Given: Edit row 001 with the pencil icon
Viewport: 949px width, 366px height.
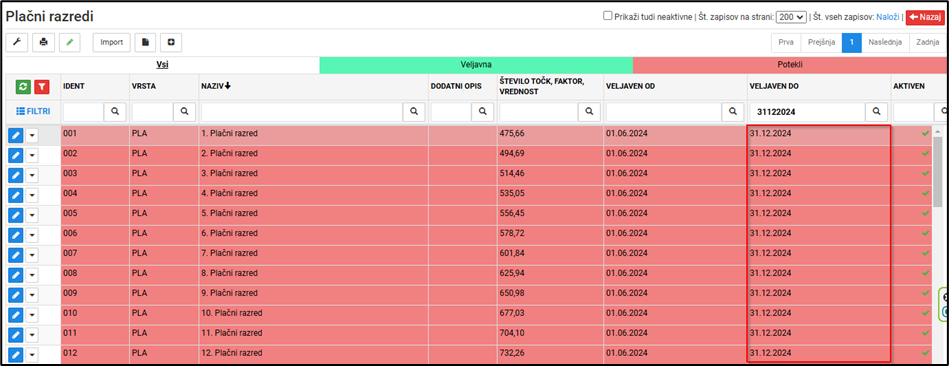Looking at the screenshot, I should [16, 136].
